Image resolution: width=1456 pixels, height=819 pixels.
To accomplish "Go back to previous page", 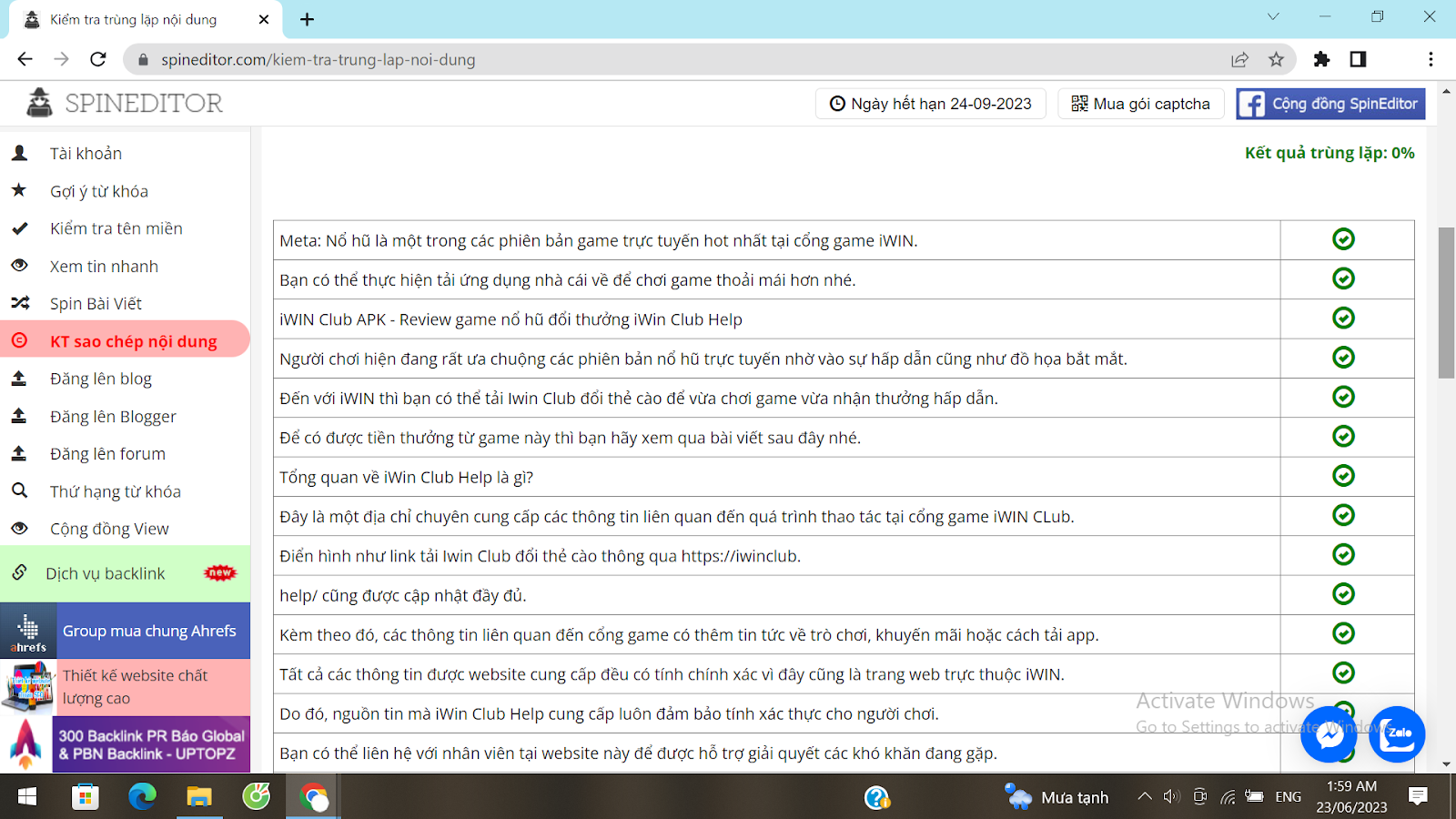I will [25, 59].
